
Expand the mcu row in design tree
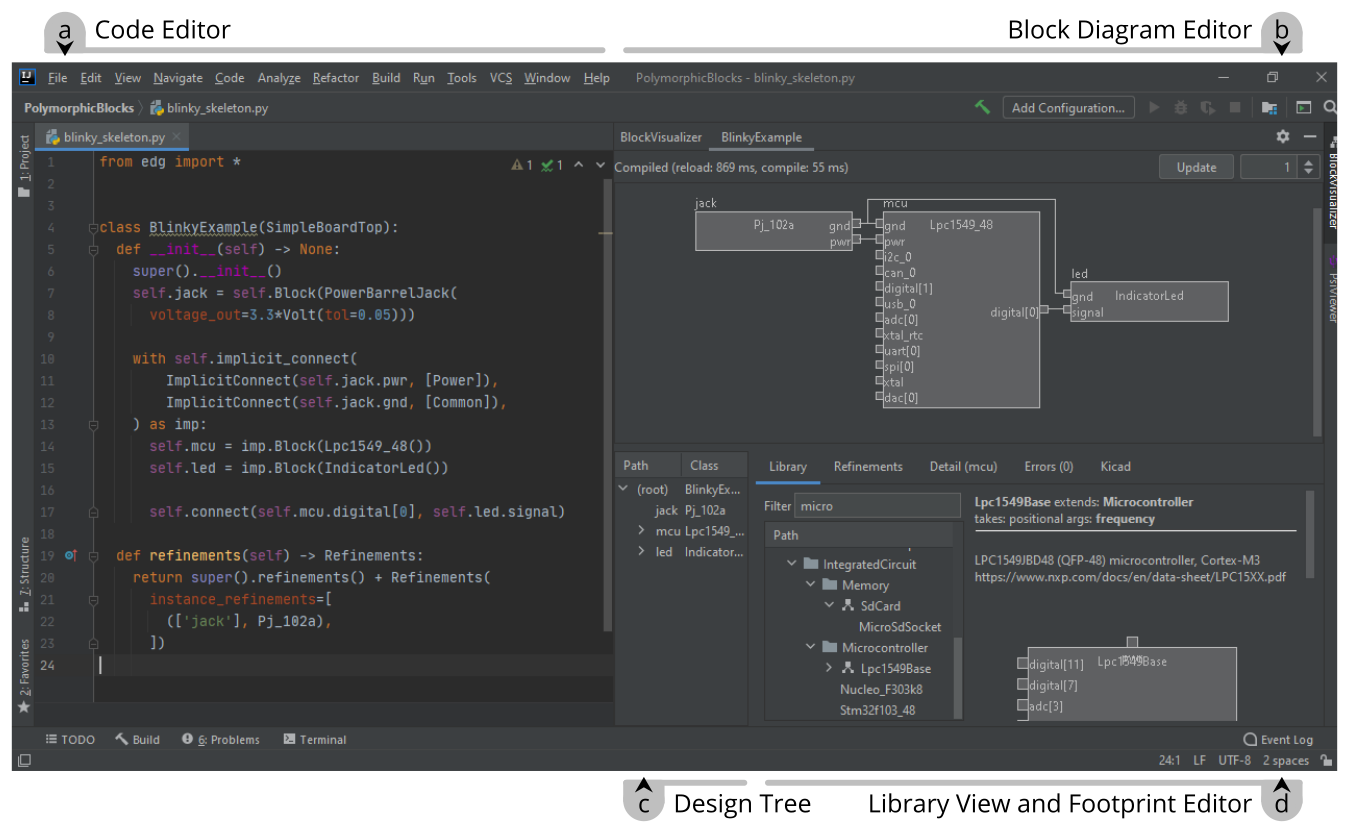641,531
